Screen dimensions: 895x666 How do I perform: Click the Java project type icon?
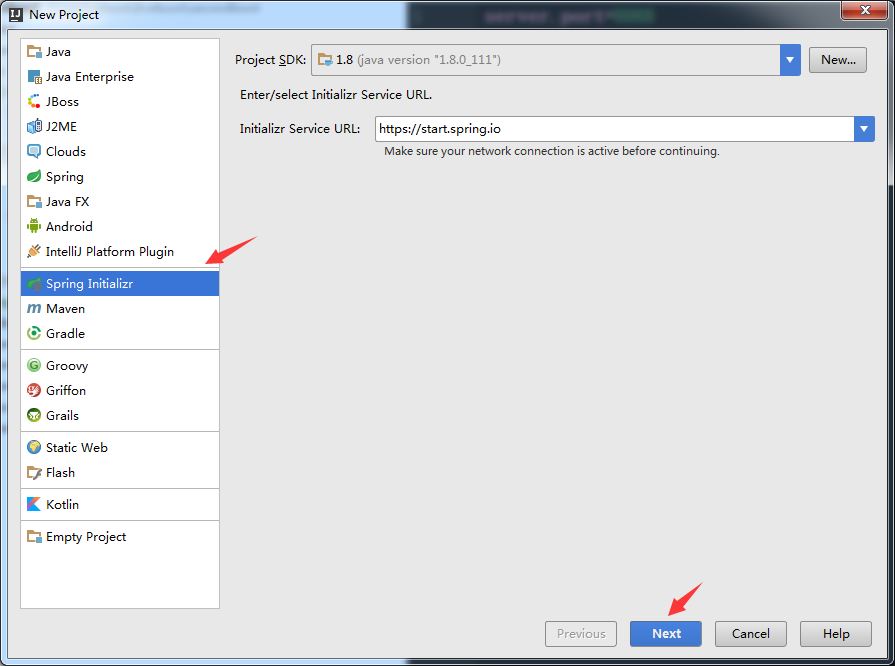click(34, 52)
